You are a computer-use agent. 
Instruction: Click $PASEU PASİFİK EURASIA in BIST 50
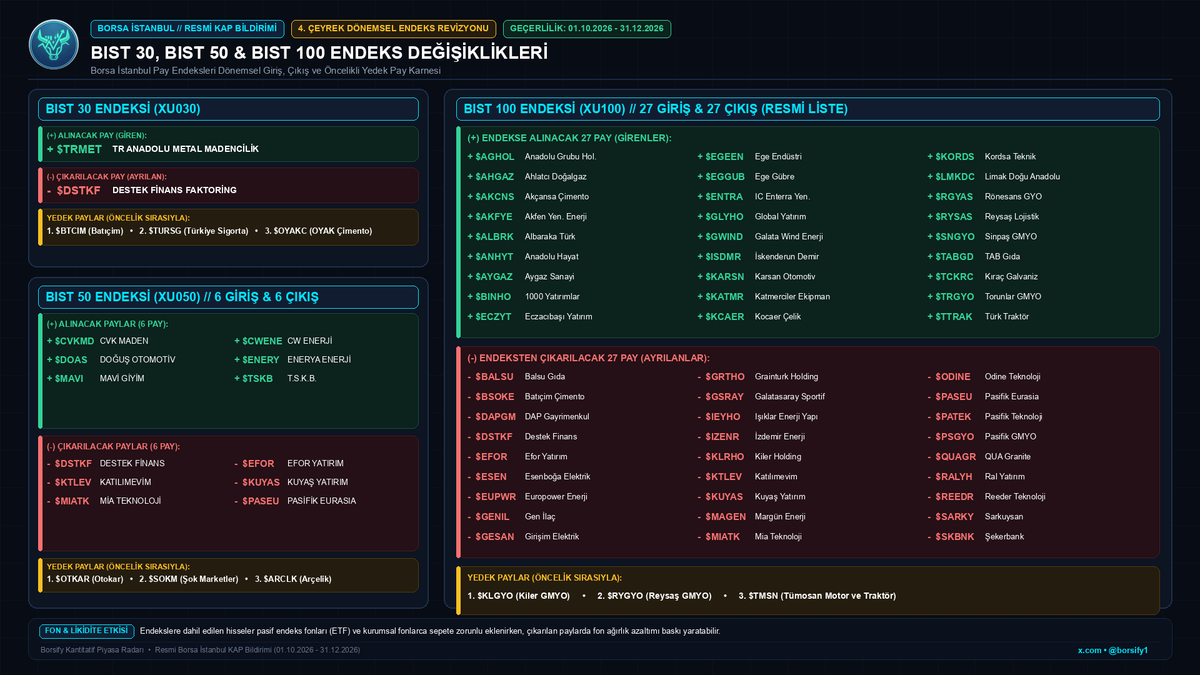click(294, 501)
